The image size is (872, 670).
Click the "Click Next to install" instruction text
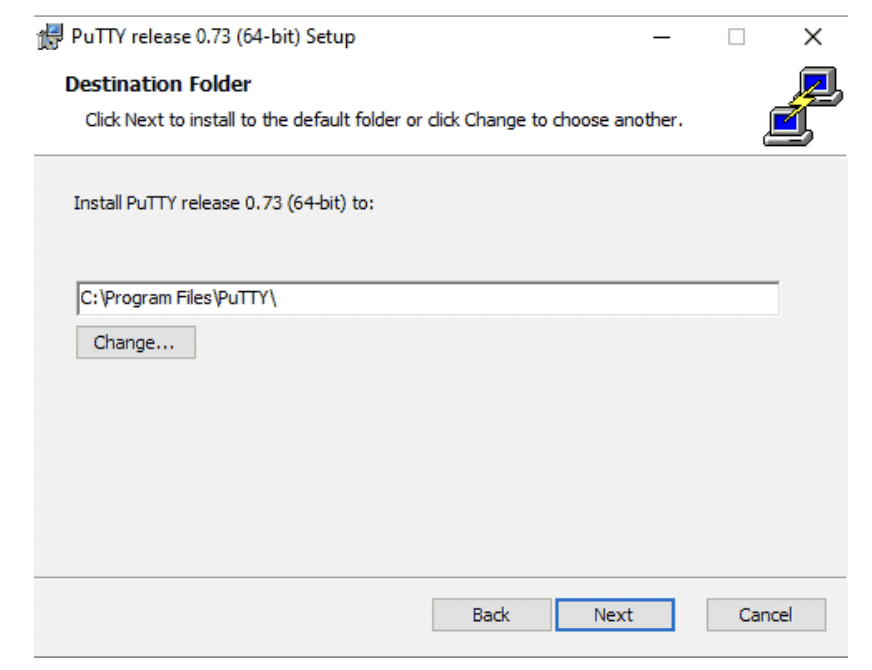383,120
